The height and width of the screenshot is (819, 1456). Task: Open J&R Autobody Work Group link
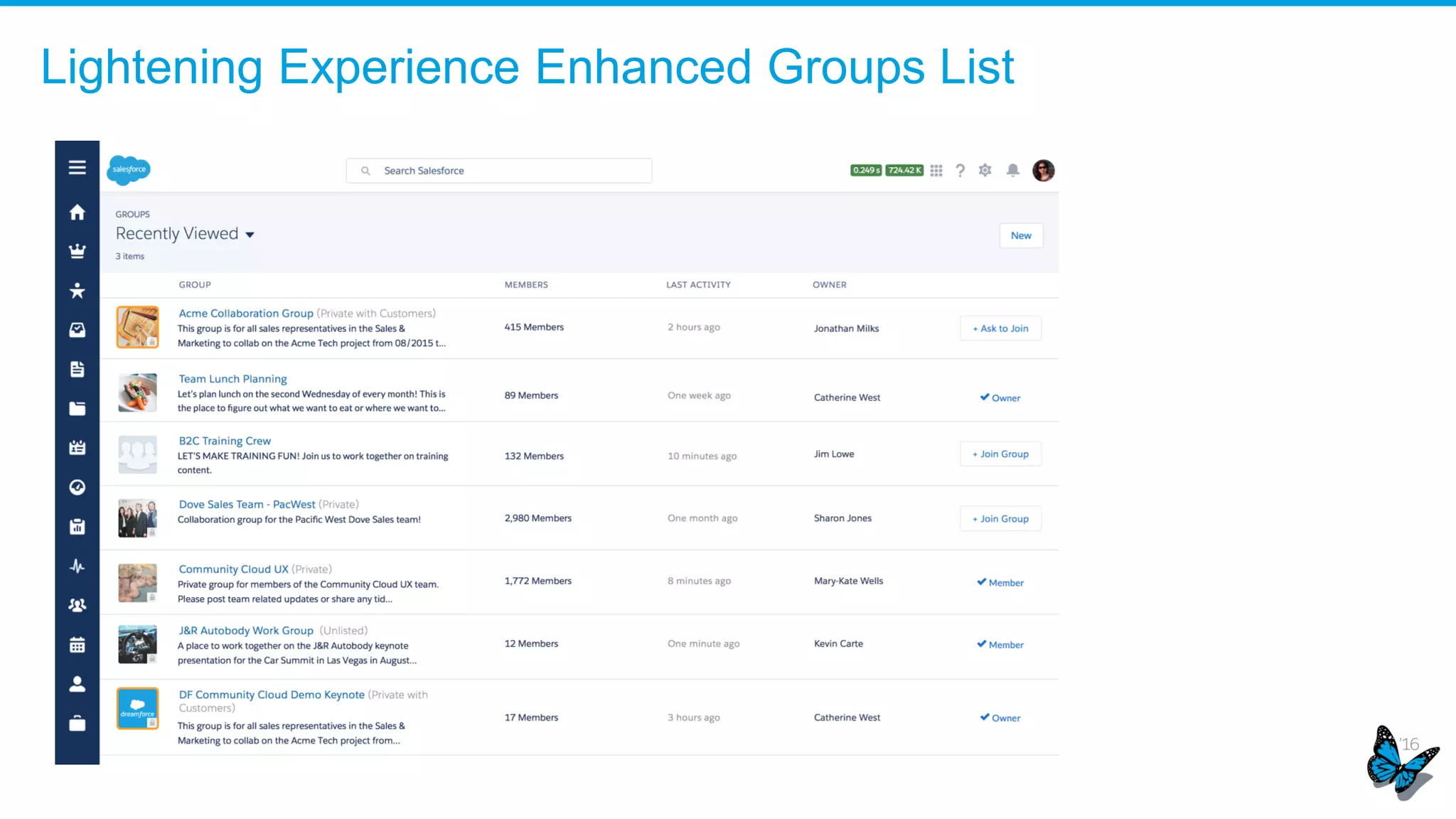(246, 631)
